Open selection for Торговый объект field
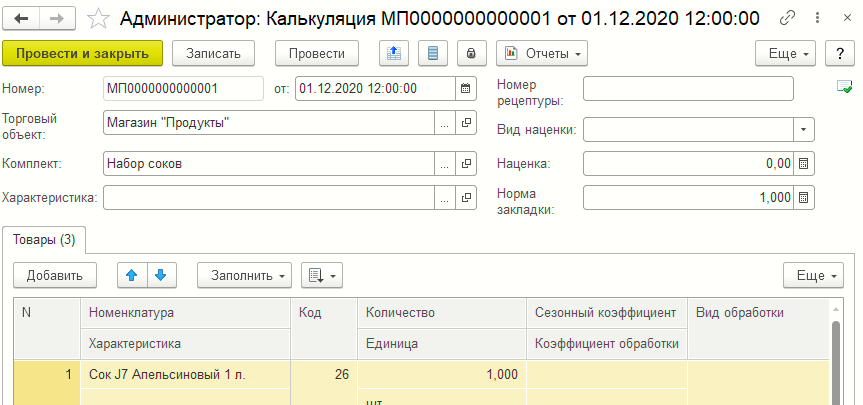Viewport: 863px width, 405px height. (444, 123)
